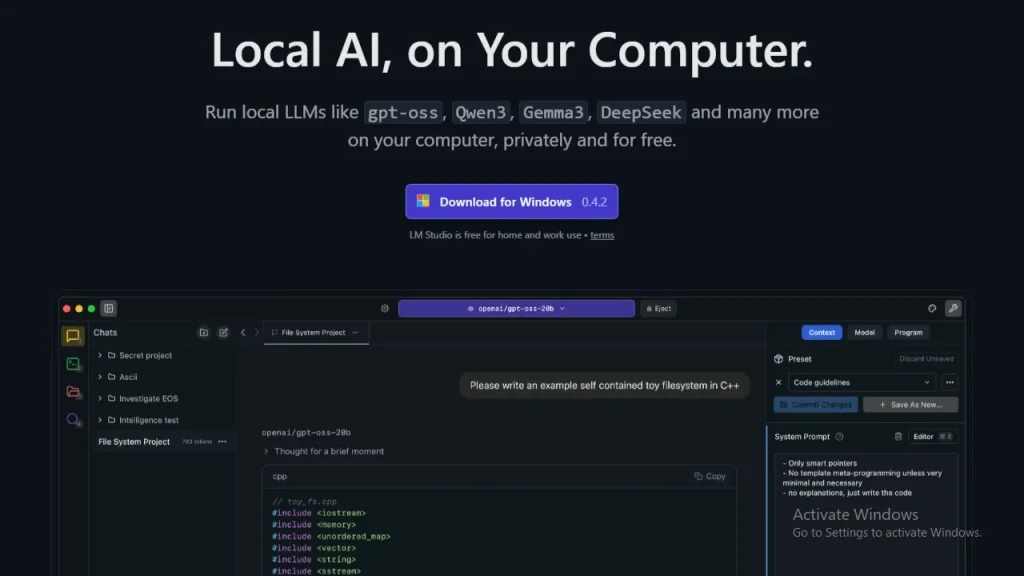Viewport: 1024px width, 576px height.
Task: Open the appearance palette icon
Action: [932, 308]
